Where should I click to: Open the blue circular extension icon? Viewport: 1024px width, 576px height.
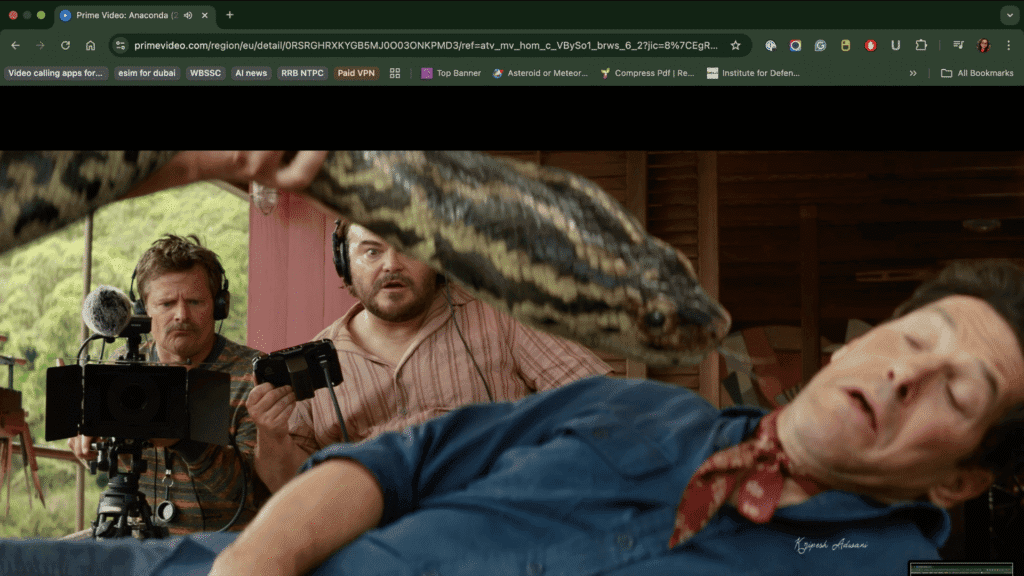point(795,45)
